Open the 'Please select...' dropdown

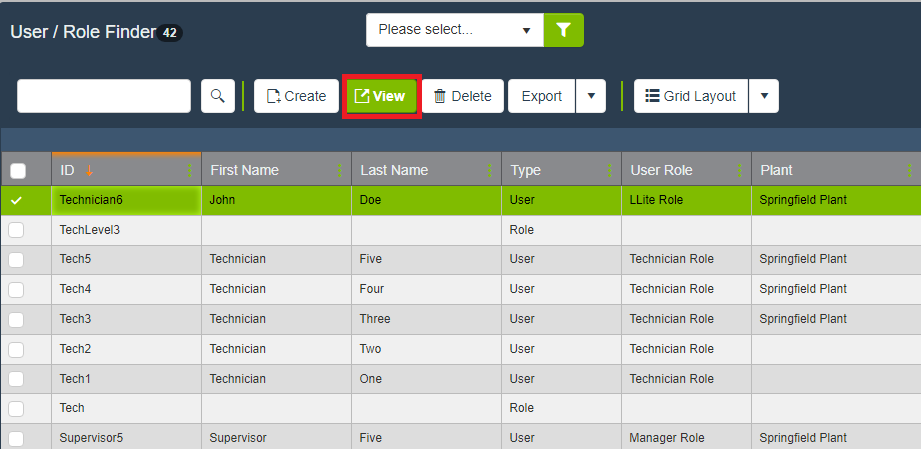coord(454,30)
